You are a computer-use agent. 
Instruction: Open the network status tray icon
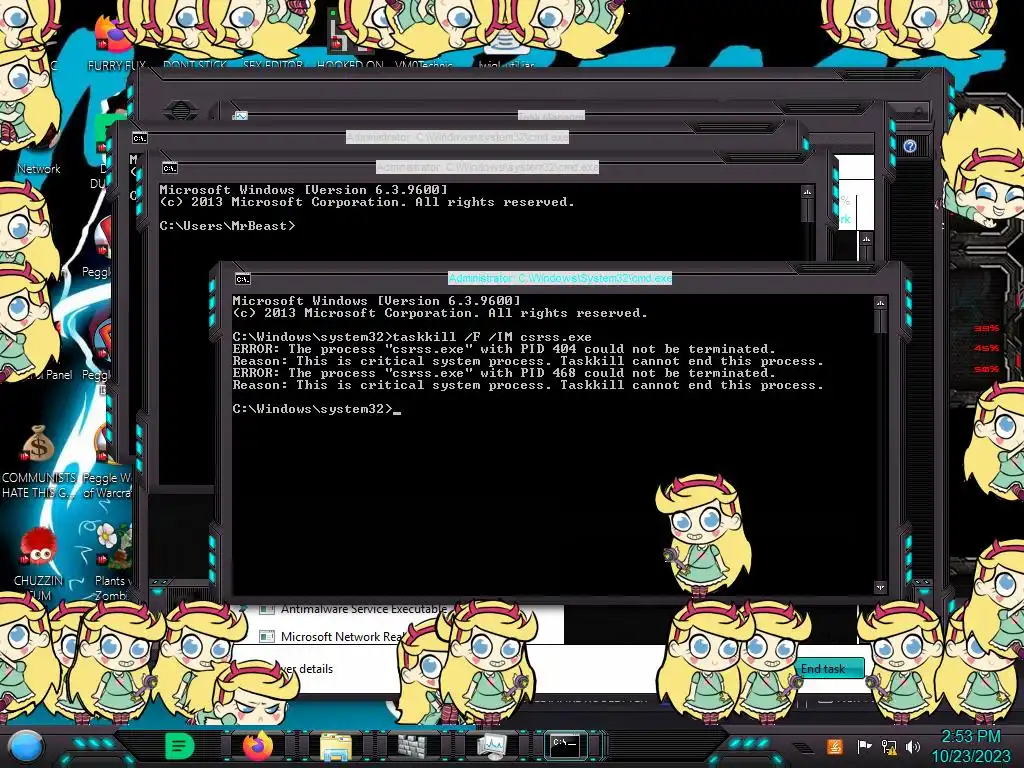[889, 746]
